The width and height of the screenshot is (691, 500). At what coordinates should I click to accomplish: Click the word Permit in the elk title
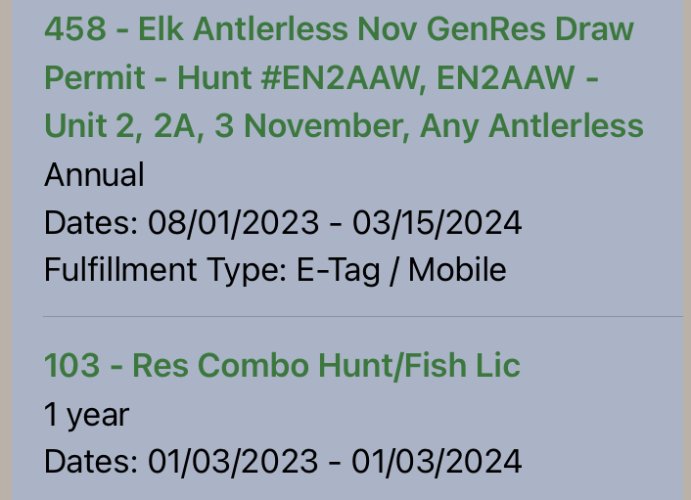95,78
